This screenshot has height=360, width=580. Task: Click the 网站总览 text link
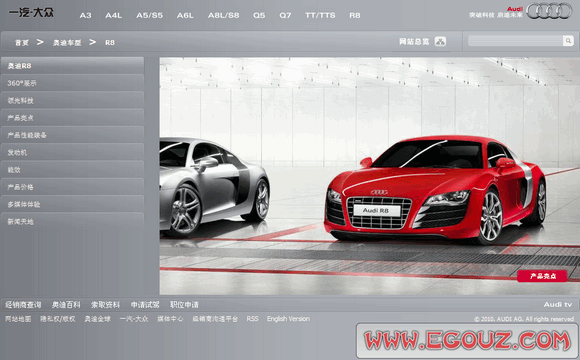[x=414, y=41]
